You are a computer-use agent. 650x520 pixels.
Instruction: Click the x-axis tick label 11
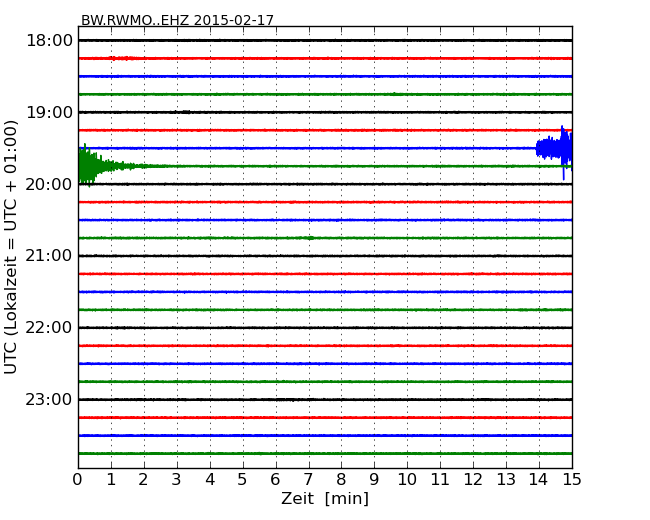tap(440, 480)
